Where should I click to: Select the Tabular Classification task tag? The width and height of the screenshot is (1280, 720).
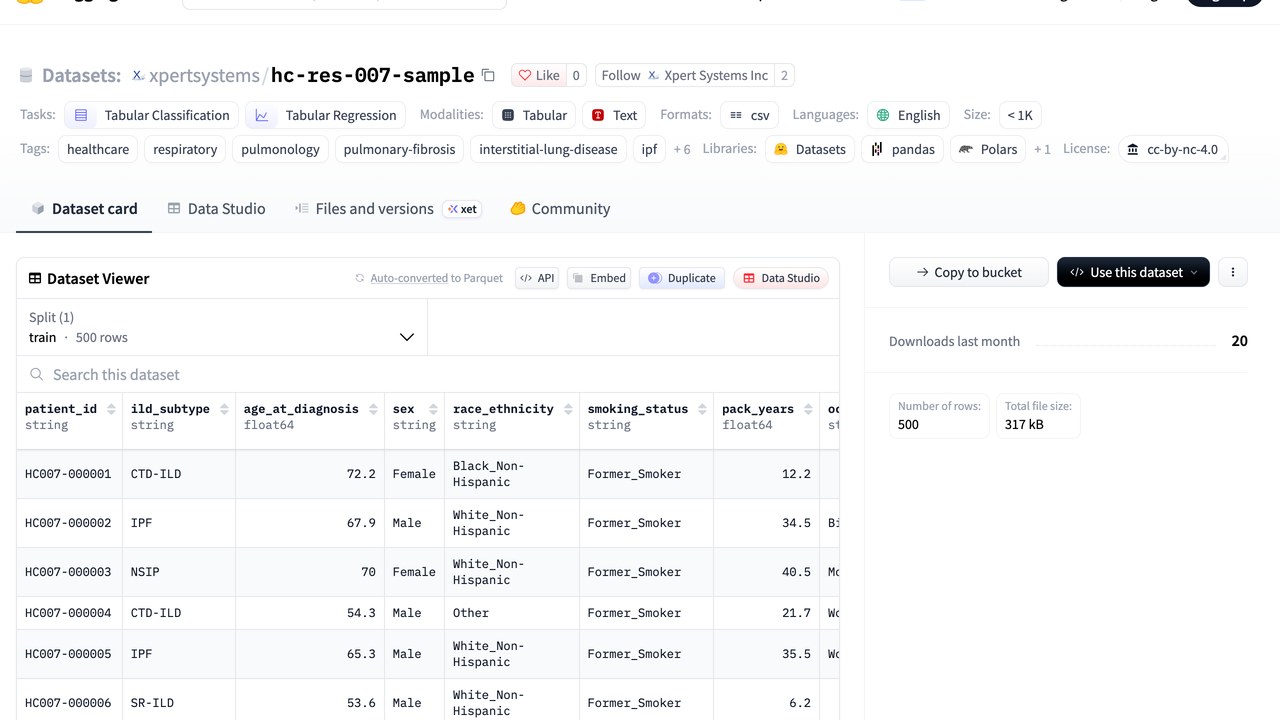[152, 115]
